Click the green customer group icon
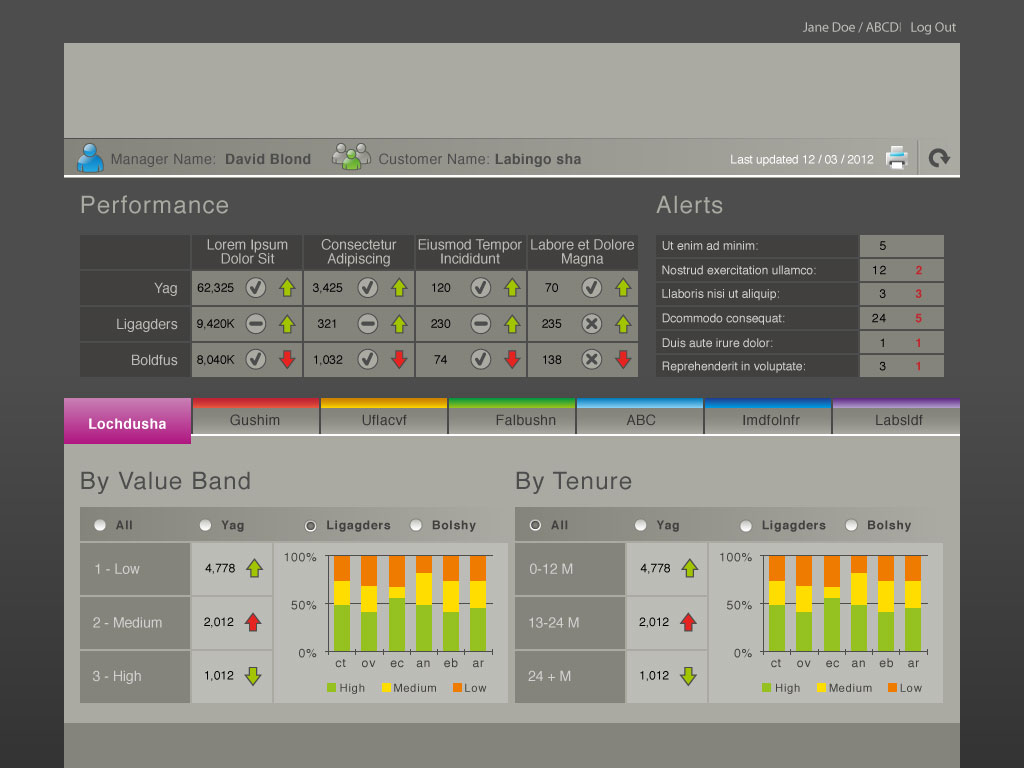Viewport: 1024px width, 768px height. click(351, 157)
